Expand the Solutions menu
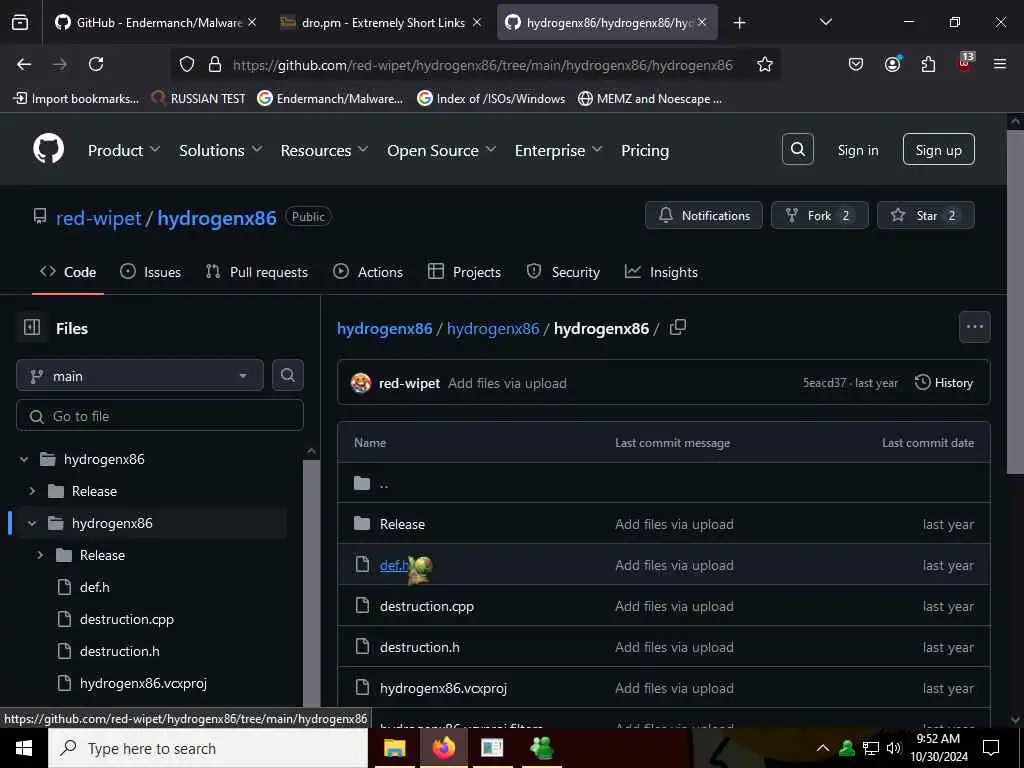This screenshot has height=768, width=1024. coord(221,150)
